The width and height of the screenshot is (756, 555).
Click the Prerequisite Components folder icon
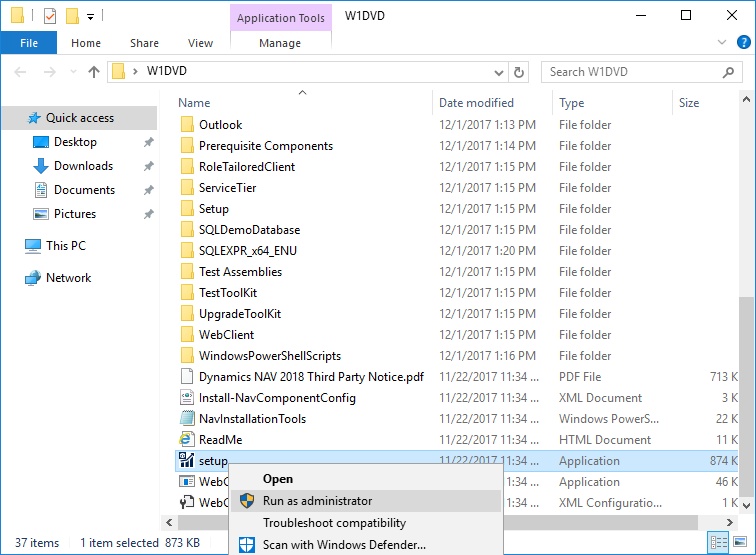(x=187, y=146)
